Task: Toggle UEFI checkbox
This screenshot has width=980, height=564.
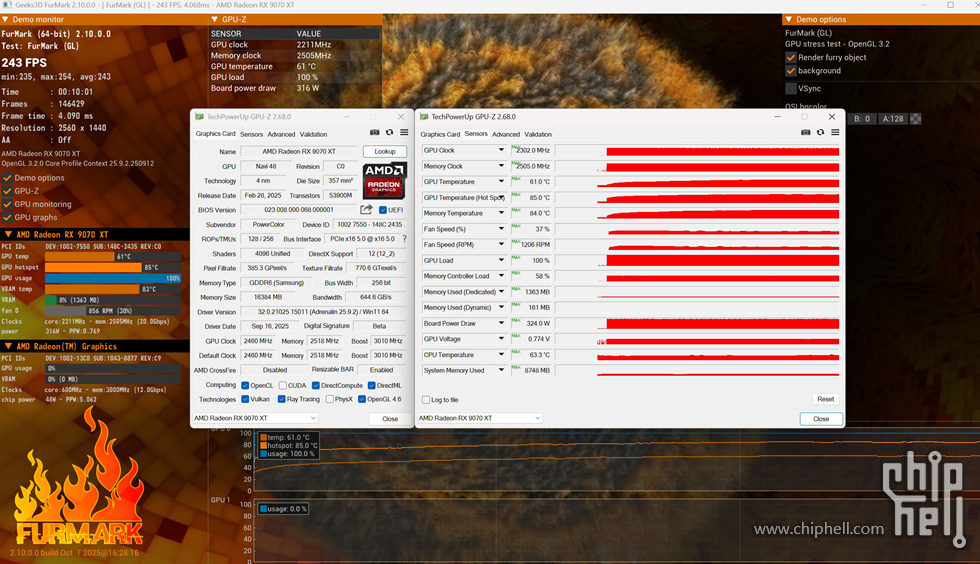Action: (382, 210)
